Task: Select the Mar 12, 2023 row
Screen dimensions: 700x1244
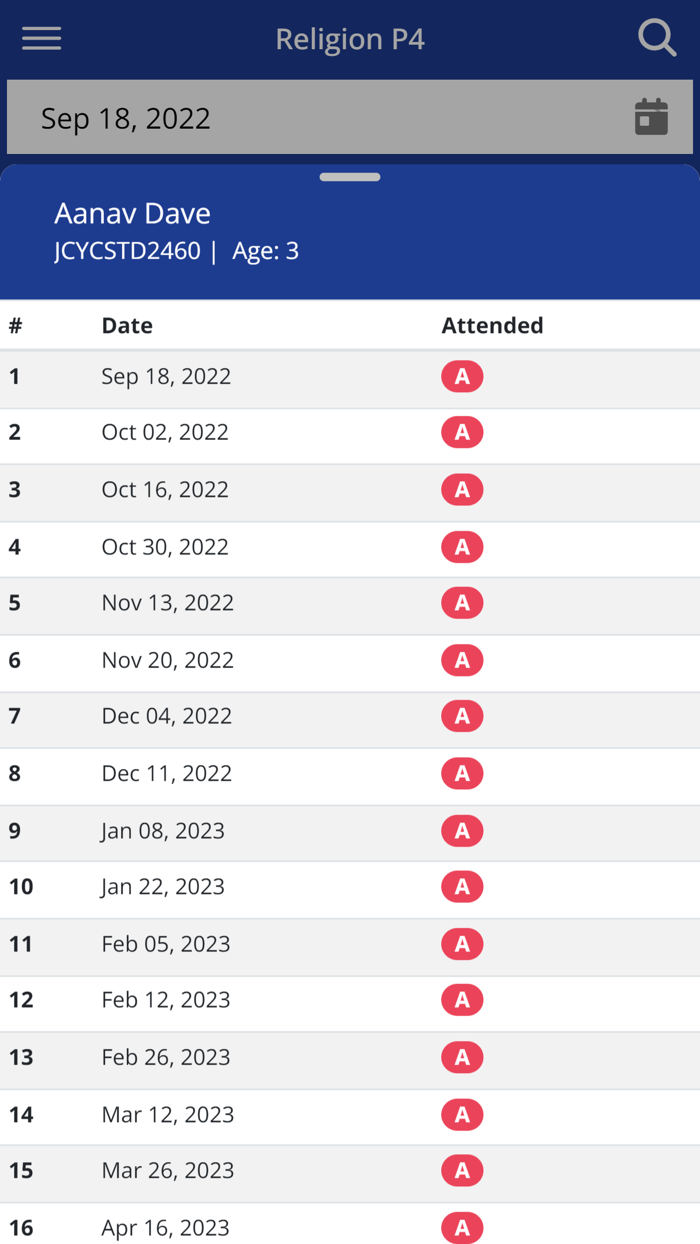Action: [x=167, y=1114]
